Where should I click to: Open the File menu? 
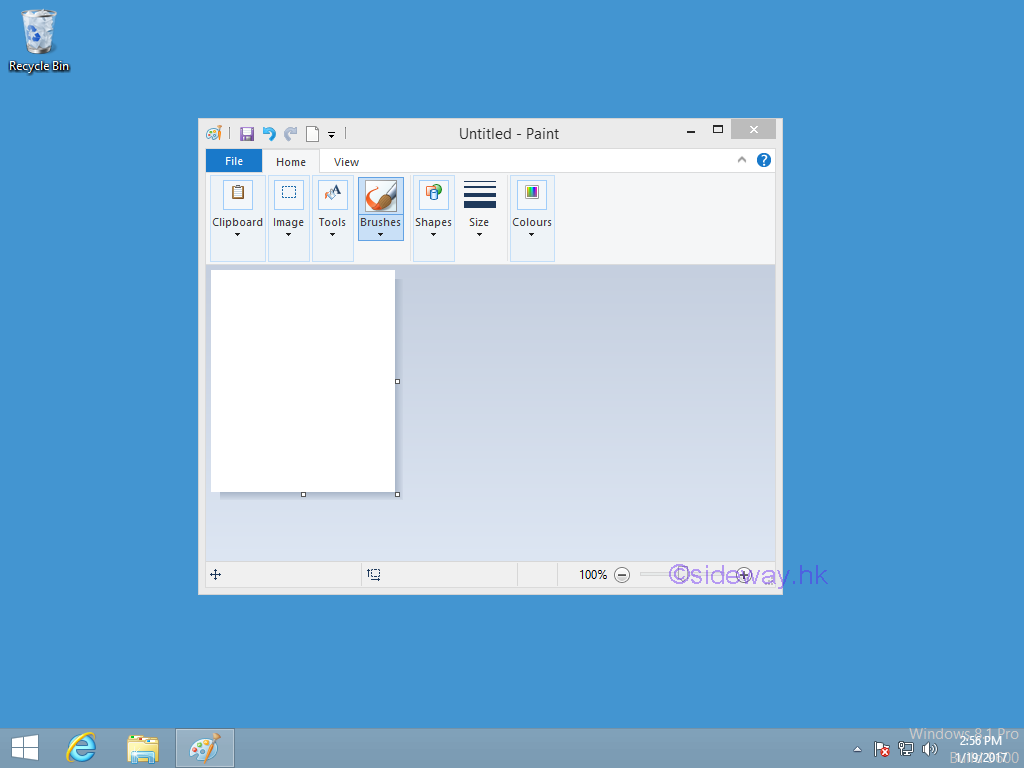click(x=233, y=160)
